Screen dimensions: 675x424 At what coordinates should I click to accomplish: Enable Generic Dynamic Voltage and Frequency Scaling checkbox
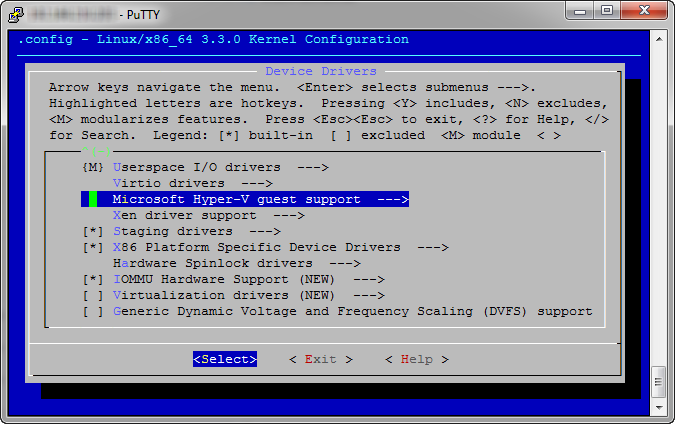pos(93,312)
